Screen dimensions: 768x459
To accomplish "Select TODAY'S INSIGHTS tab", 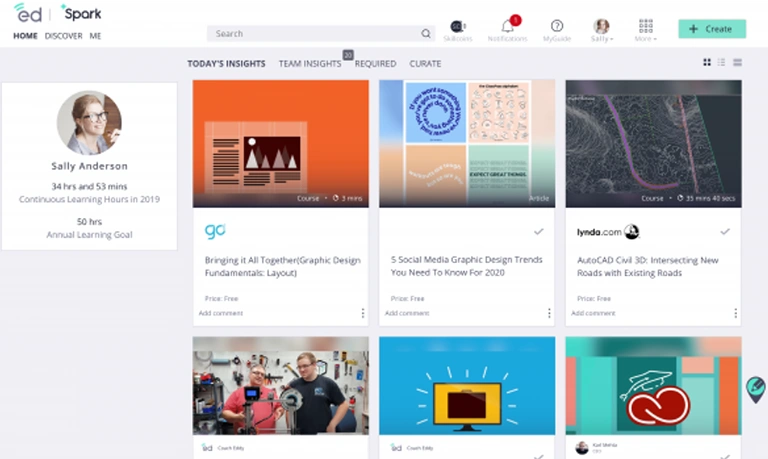I will point(226,64).
